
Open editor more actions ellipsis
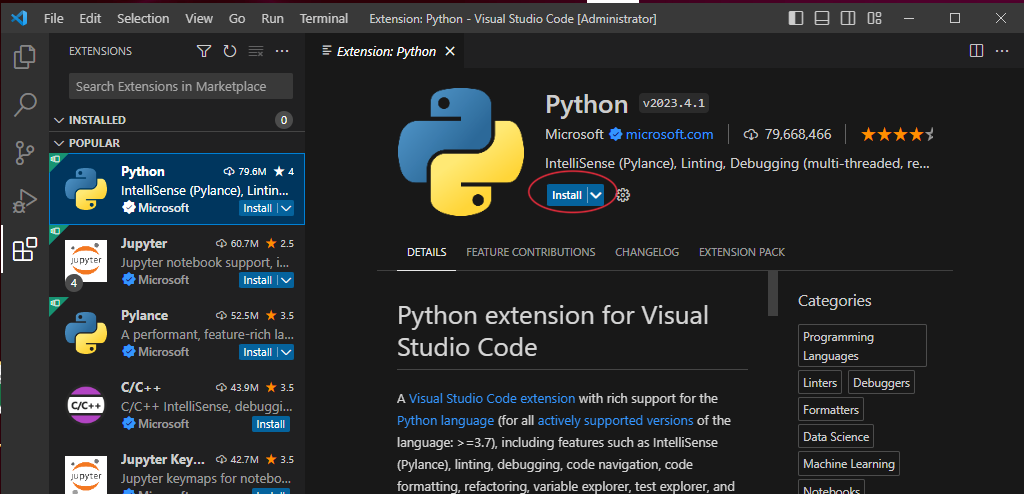(x=1002, y=51)
